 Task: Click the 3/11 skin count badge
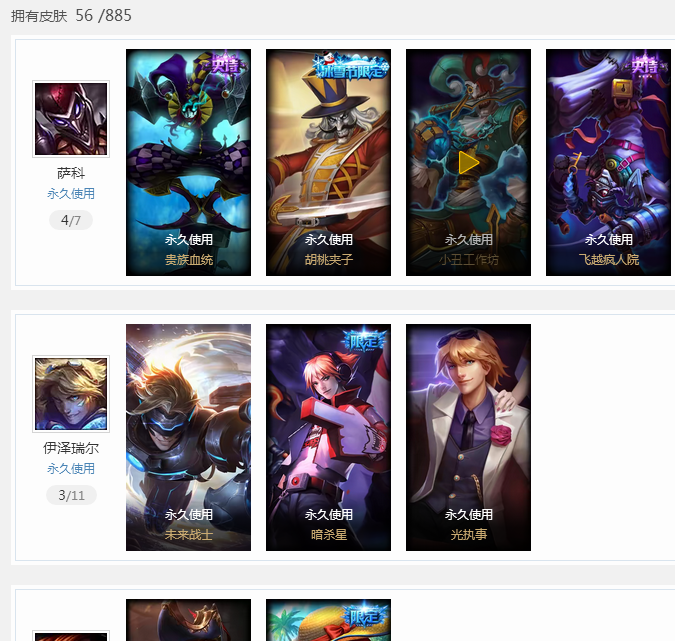[71, 495]
